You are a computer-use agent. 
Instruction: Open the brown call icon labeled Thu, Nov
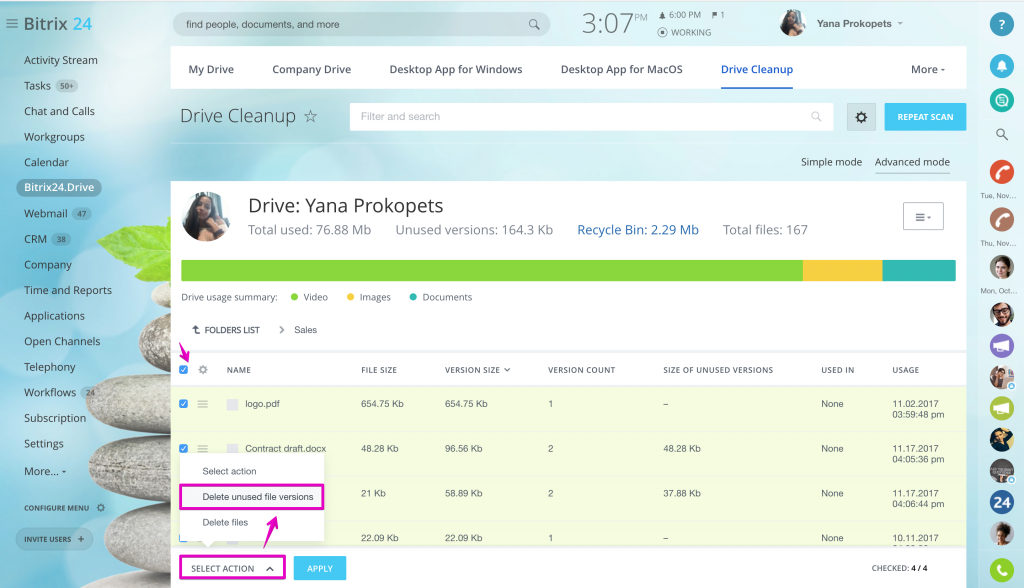pos(1001,219)
